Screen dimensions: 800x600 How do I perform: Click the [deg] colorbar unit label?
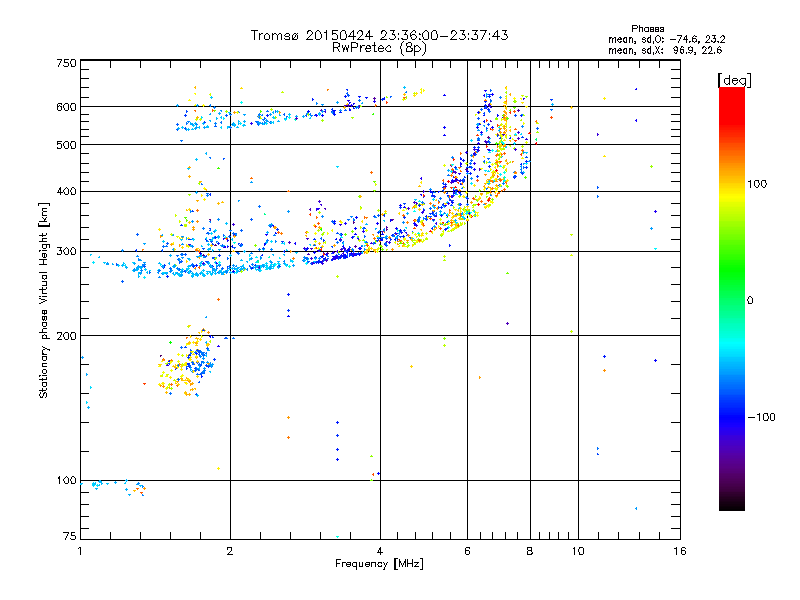point(735,79)
